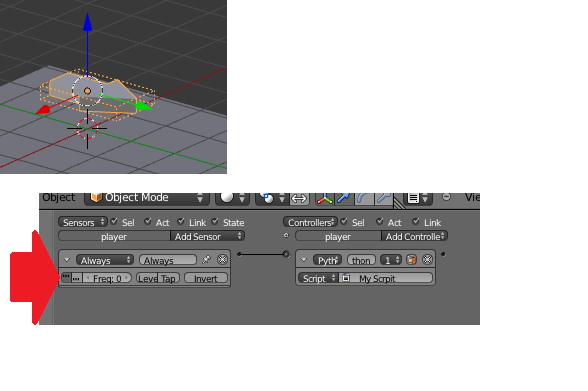Toggle the Invert button
The image size is (588, 391).
pos(206,278)
